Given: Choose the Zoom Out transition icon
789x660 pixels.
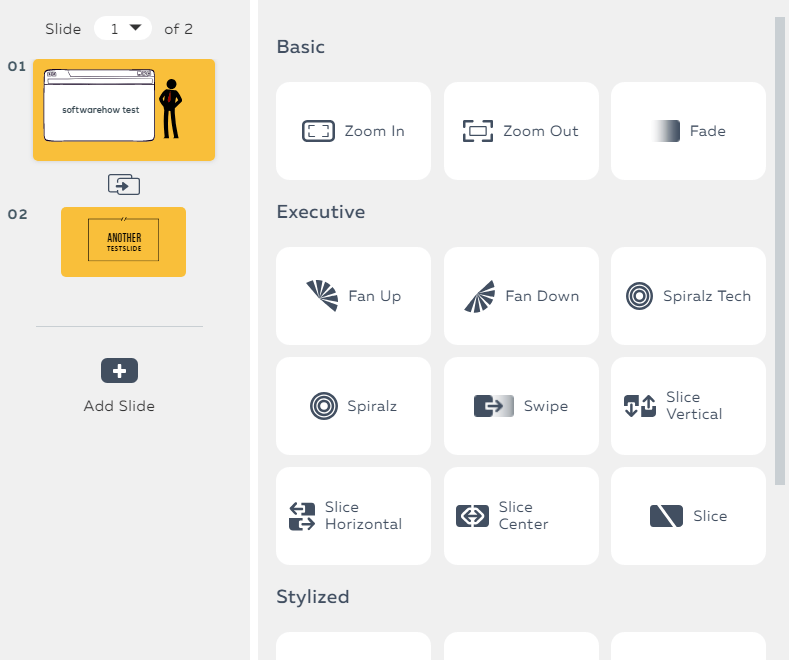Looking at the screenshot, I should (x=478, y=131).
